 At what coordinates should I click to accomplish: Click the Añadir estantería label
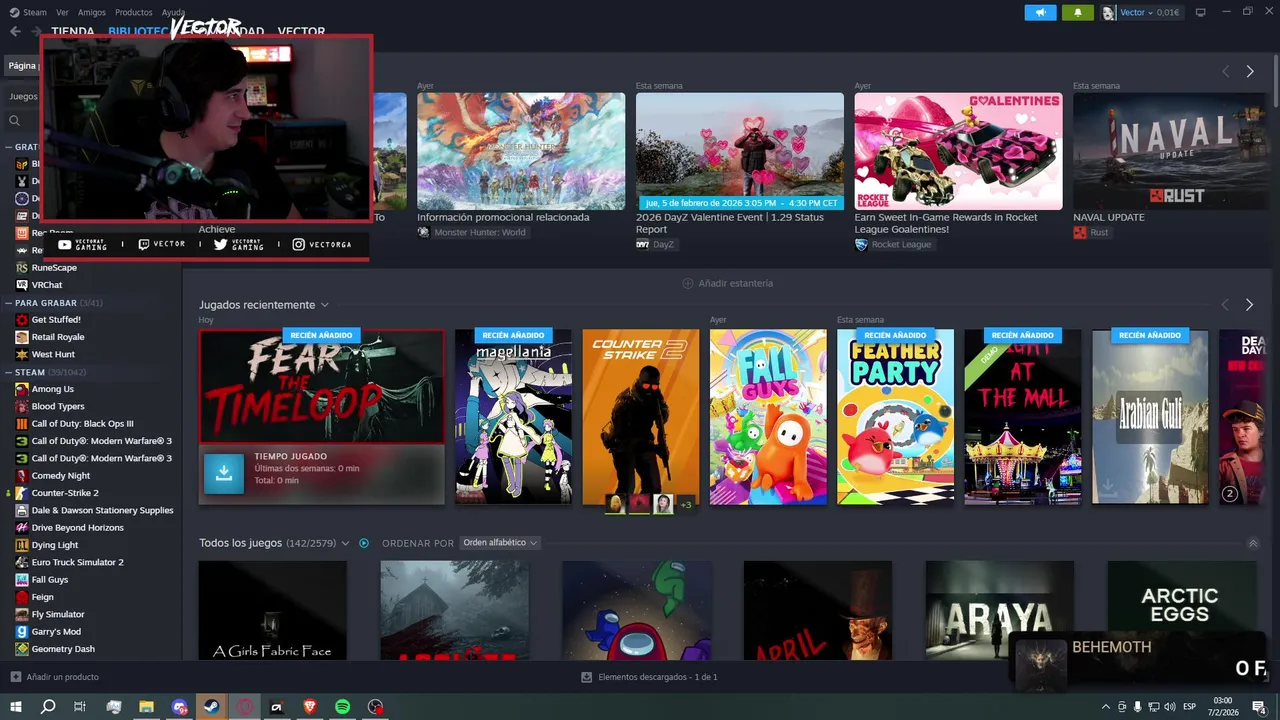[x=736, y=283]
